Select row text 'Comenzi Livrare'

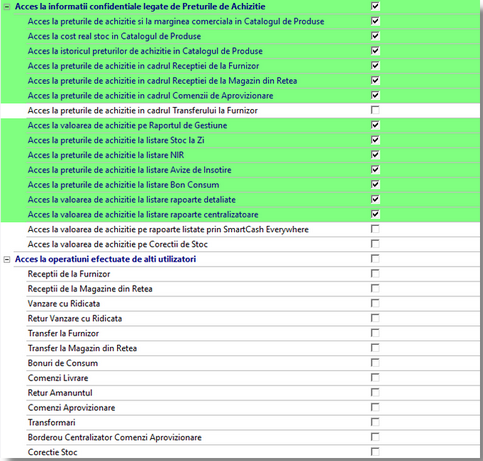[x=58, y=378]
